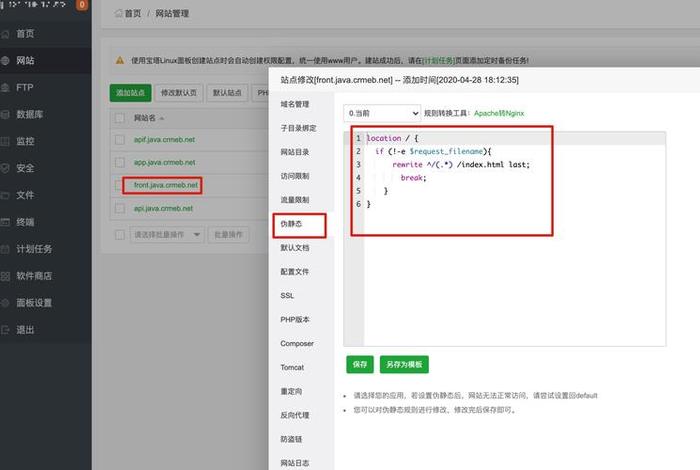Click the yellow warning triangle icon
700x470 pixels.
(120, 60)
